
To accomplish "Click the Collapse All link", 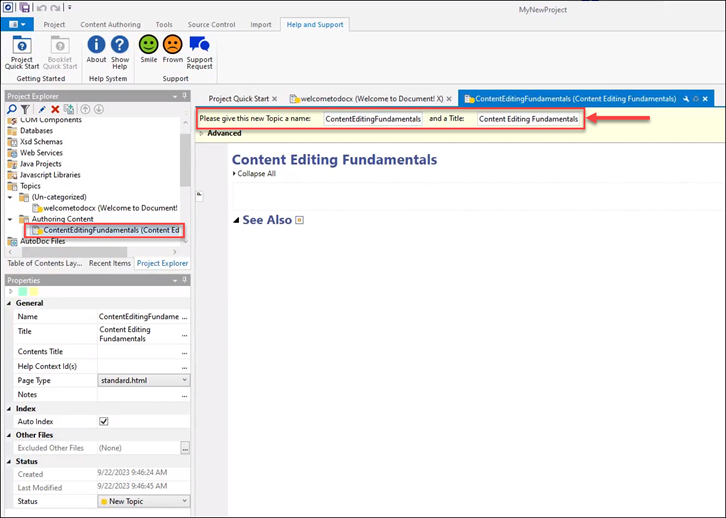I will [255, 174].
